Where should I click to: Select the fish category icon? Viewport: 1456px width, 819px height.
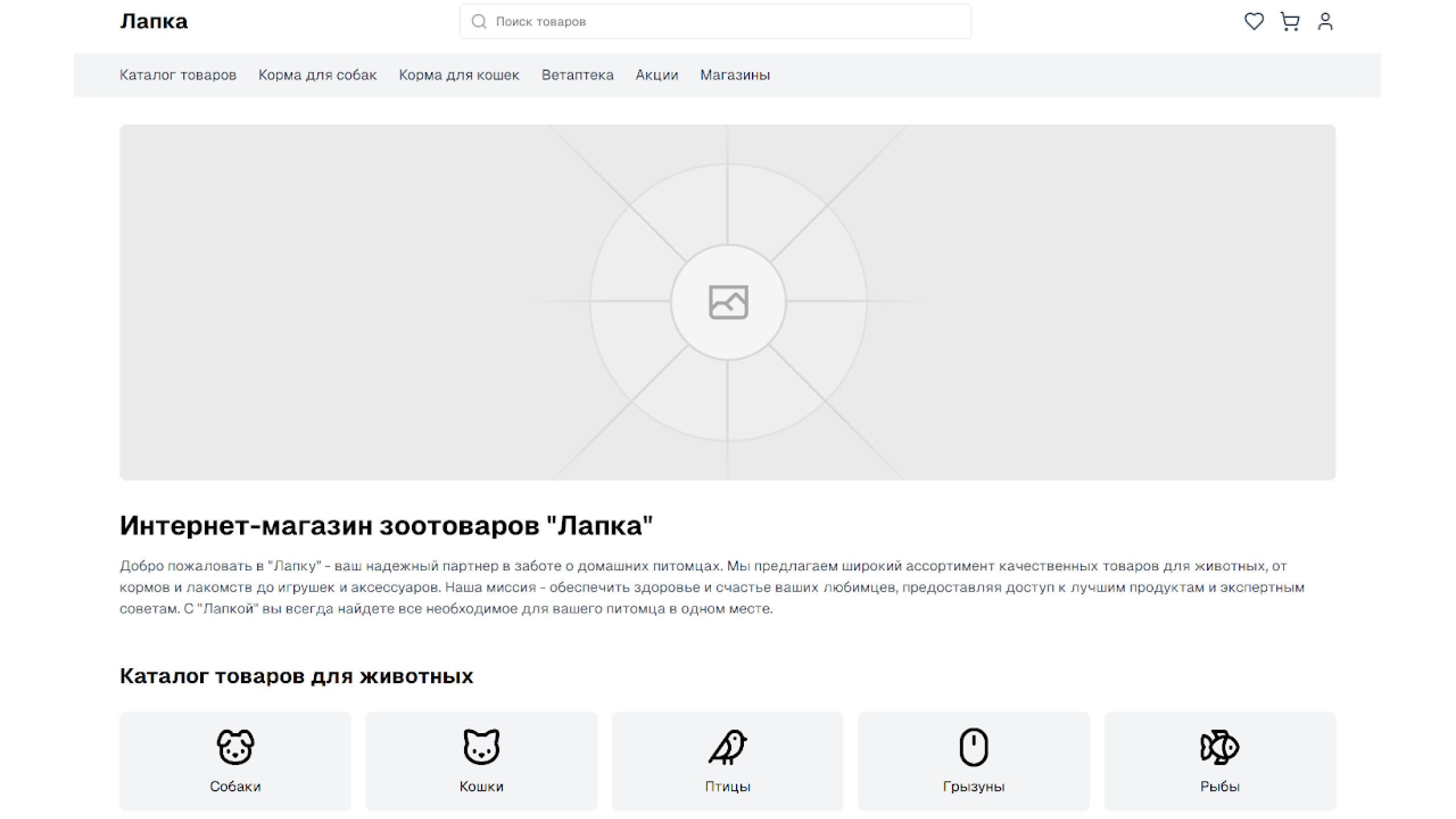[1220, 747]
